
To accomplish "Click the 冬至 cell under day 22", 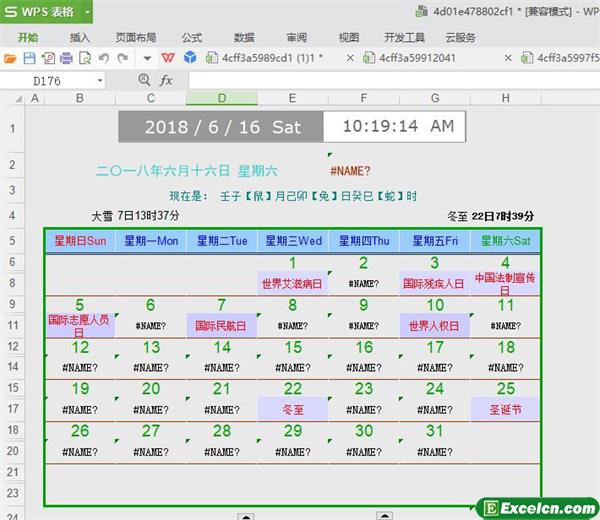I will pyautogui.click(x=293, y=410).
